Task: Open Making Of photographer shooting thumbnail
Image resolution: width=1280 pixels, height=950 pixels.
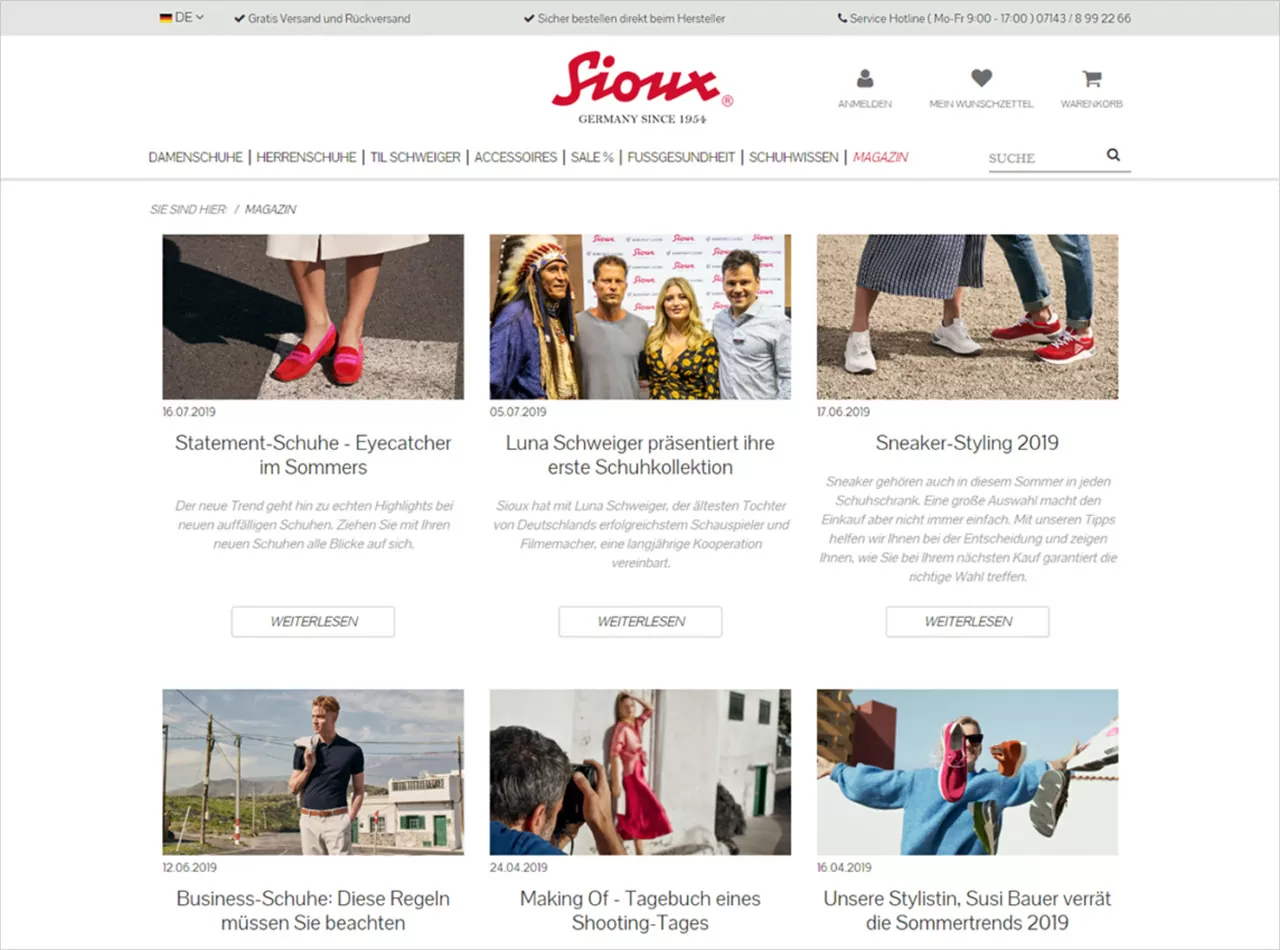Action: [x=640, y=772]
